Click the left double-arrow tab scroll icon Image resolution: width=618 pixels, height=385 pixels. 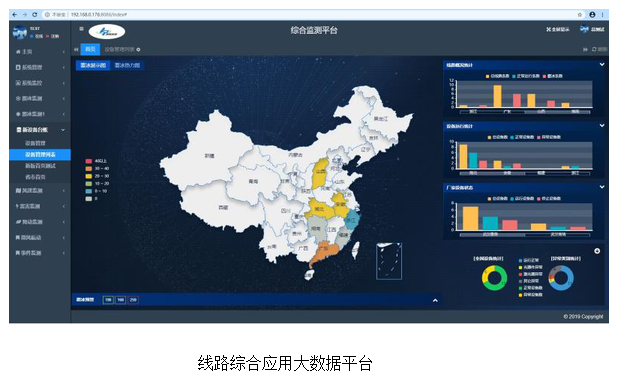point(76,50)
